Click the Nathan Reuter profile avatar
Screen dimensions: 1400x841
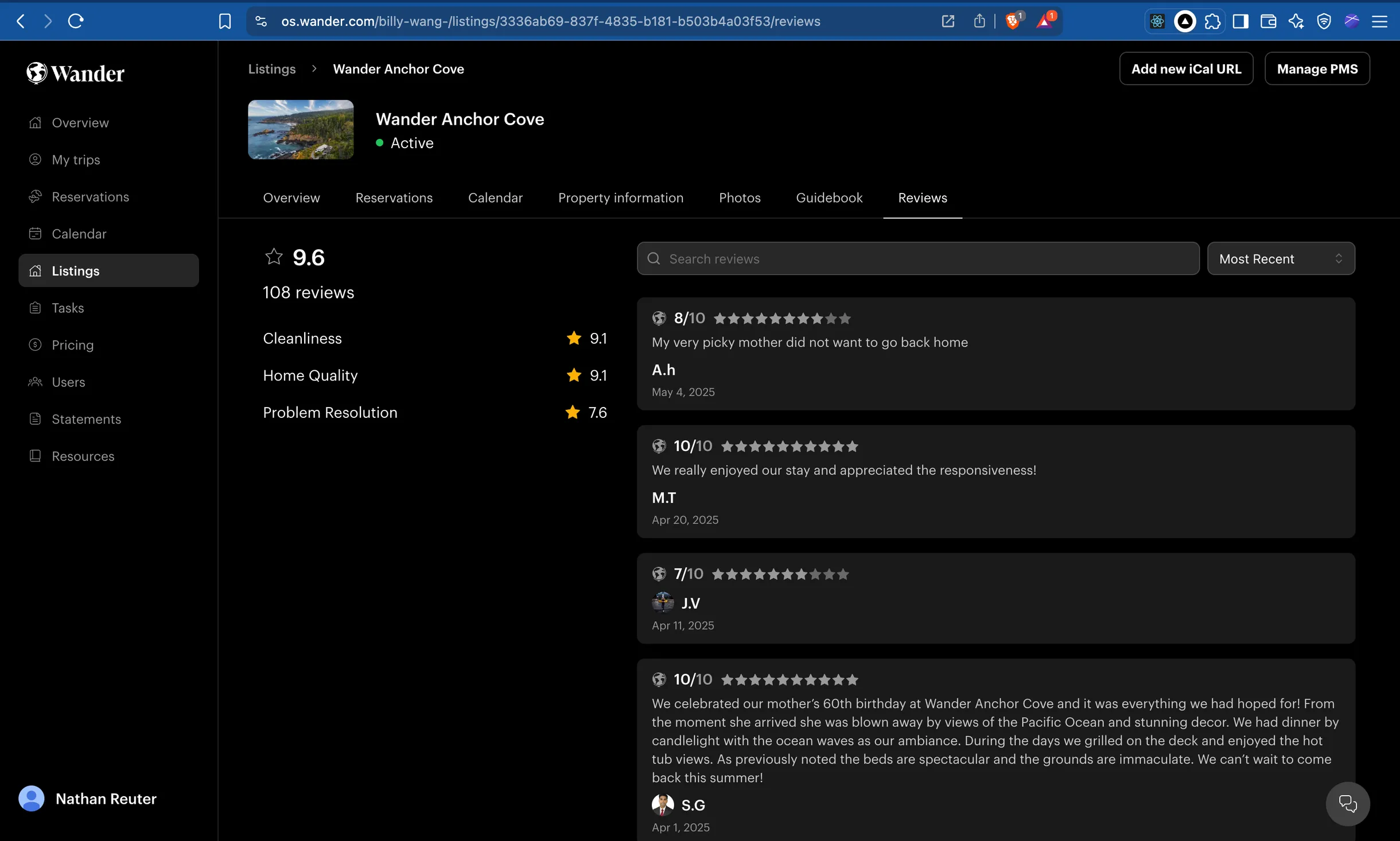click(32, 799)
